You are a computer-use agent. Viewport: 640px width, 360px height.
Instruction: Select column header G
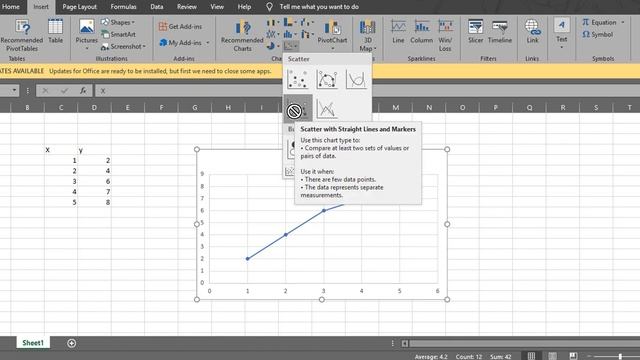[x=195, y=107]
